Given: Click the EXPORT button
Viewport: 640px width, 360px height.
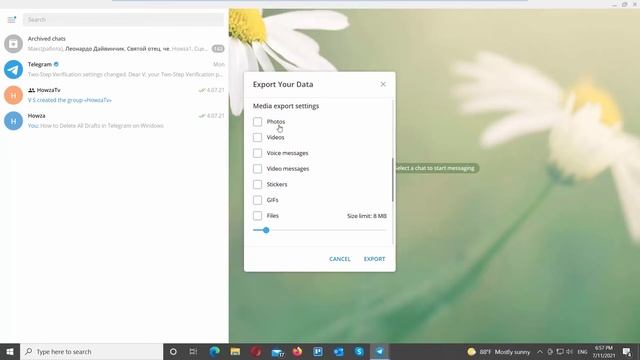Looking at the screenshot, I should [374, 259].
